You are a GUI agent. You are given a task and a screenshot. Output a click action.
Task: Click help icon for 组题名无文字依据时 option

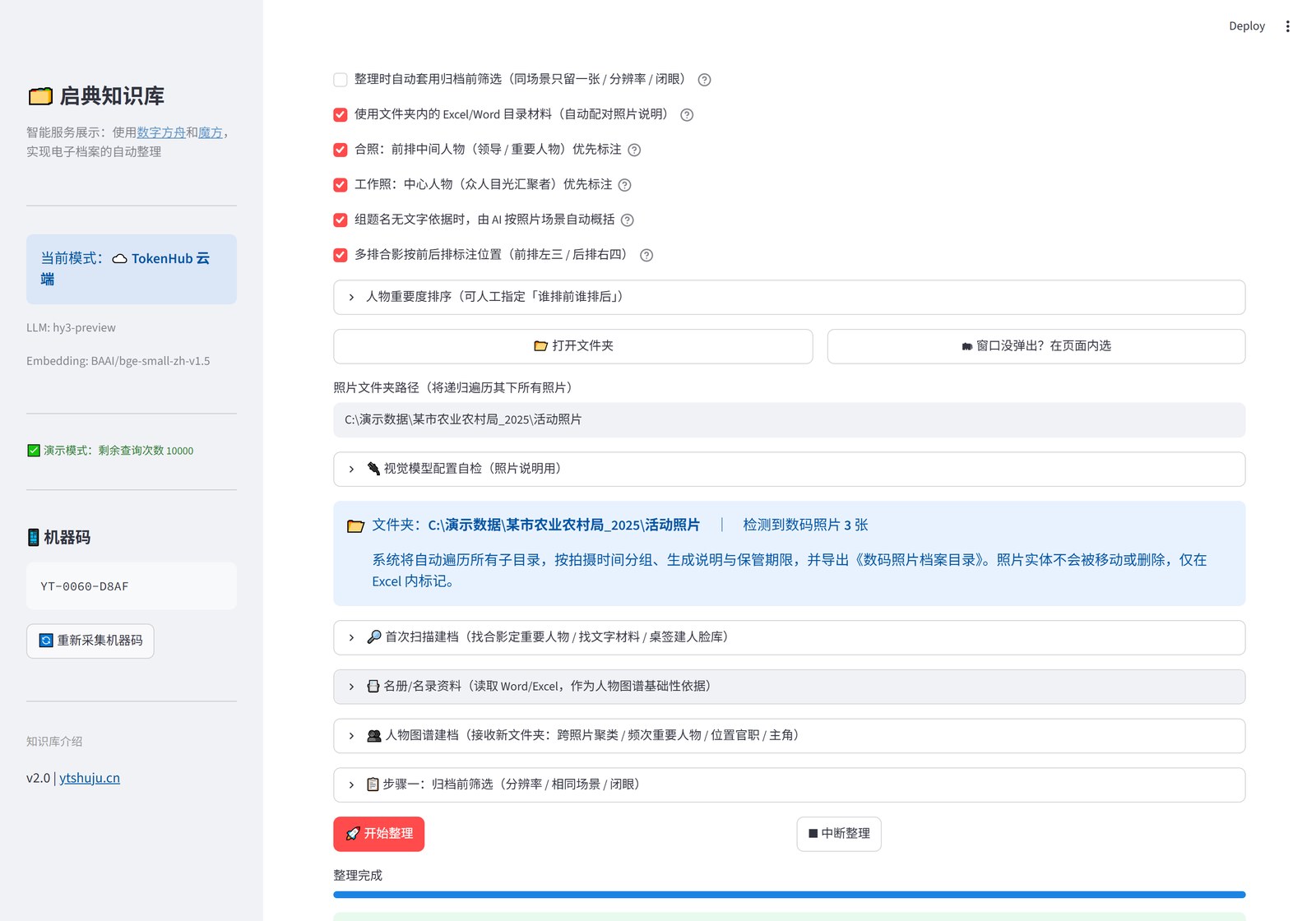(x=627, y=220)
